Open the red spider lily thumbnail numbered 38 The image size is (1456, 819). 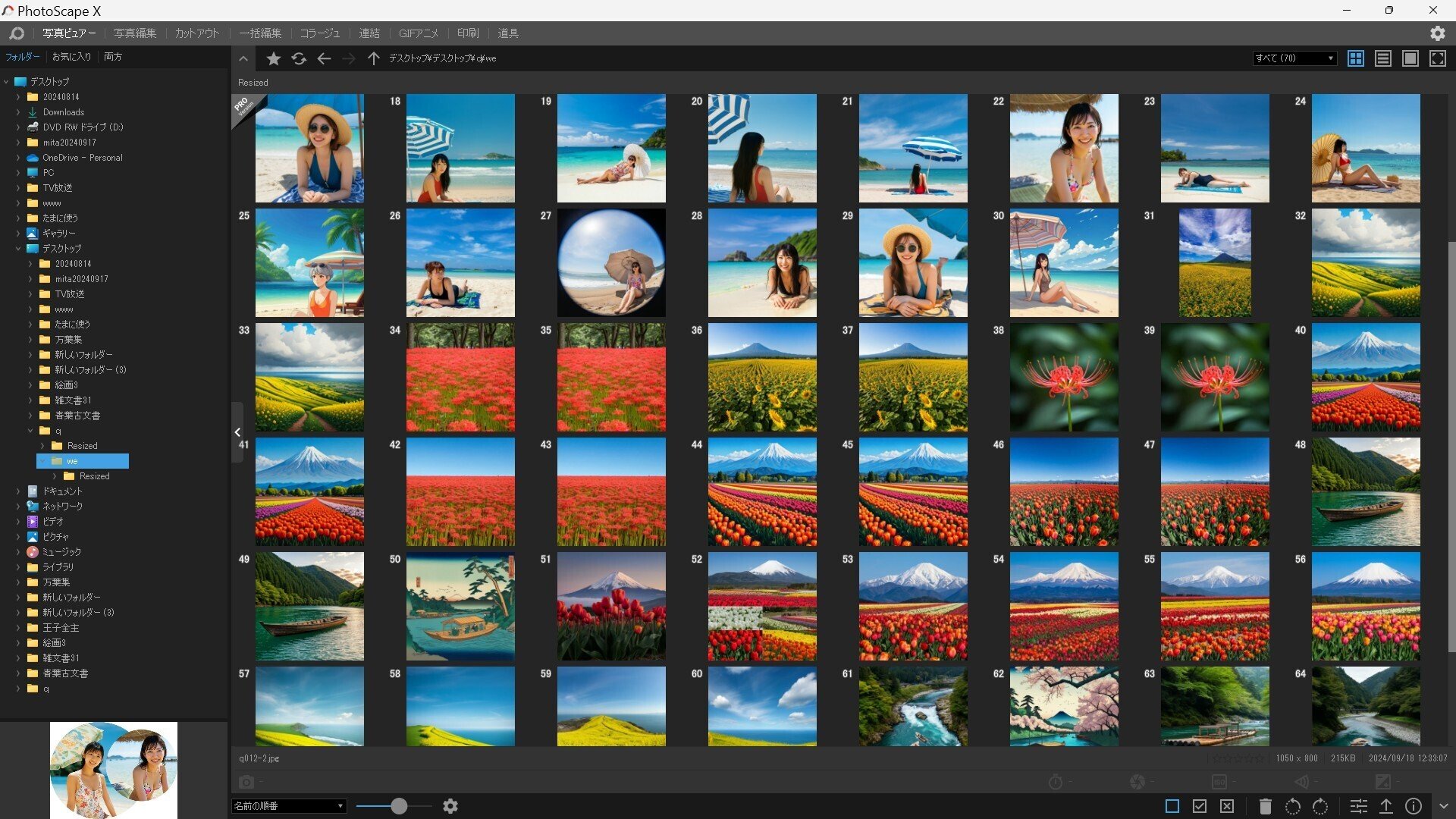(1064, 377)
